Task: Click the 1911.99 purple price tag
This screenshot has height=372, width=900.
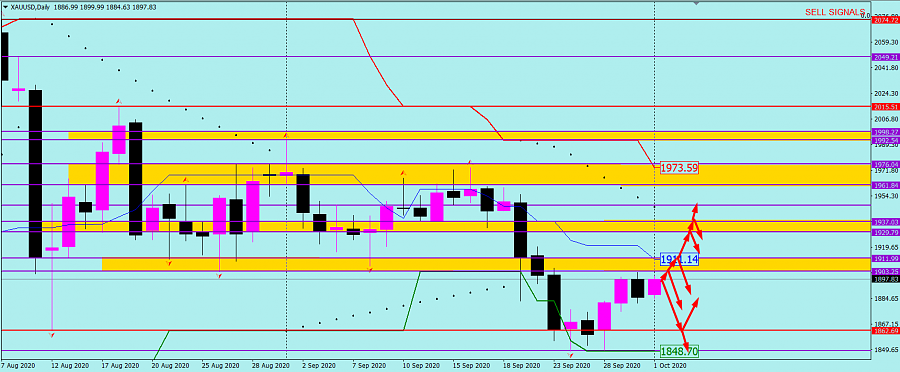Action: [886, 259]
